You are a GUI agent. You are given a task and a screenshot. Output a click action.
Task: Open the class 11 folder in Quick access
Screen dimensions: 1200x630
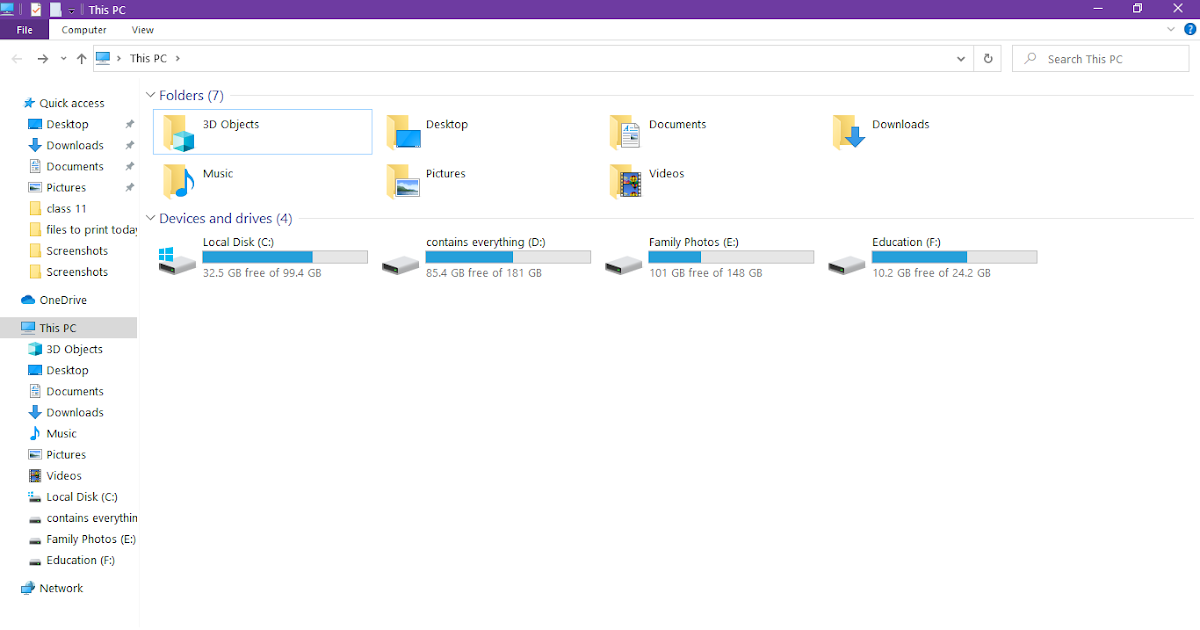(x=66, y=208)
